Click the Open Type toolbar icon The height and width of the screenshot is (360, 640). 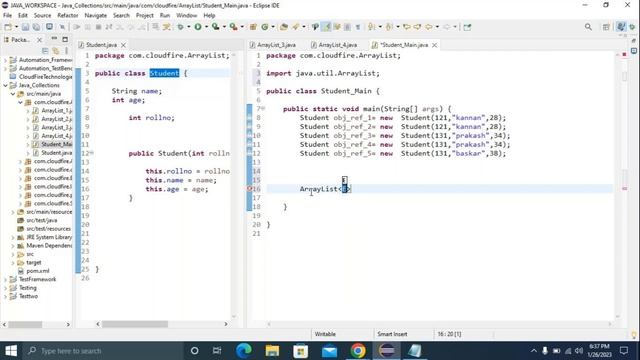(x=284, y=27)
